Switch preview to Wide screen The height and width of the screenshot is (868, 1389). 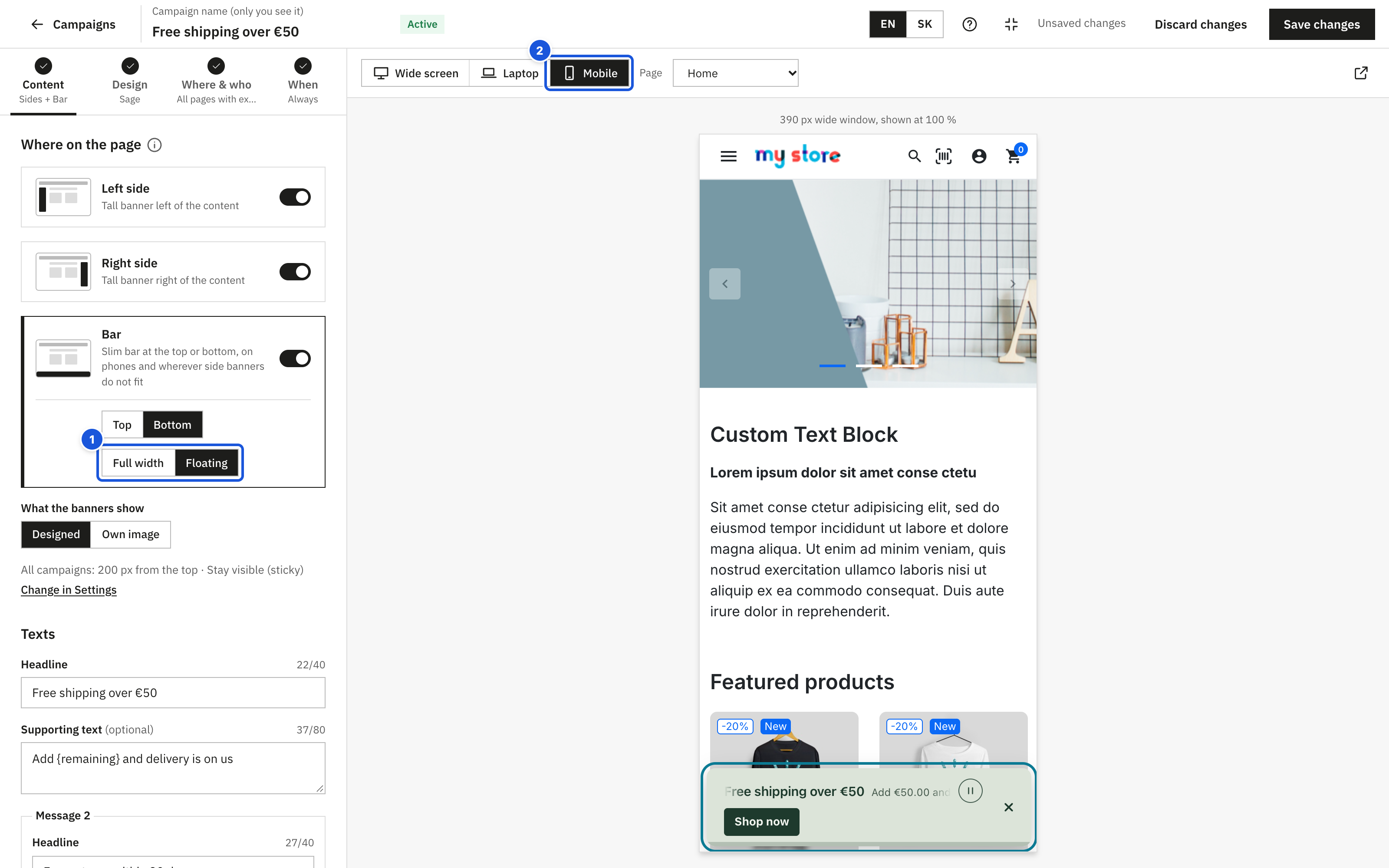(x=415, y=73)
